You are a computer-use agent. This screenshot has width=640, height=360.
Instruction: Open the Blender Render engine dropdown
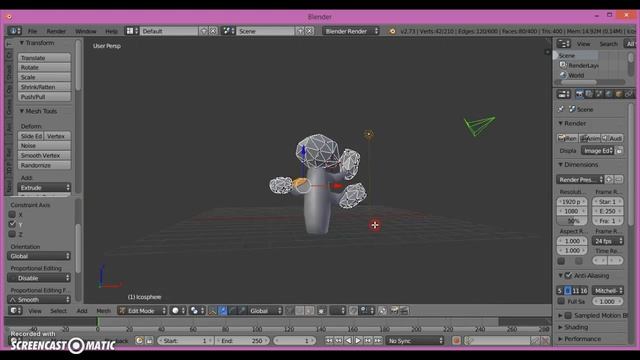(x=351, y=31)
